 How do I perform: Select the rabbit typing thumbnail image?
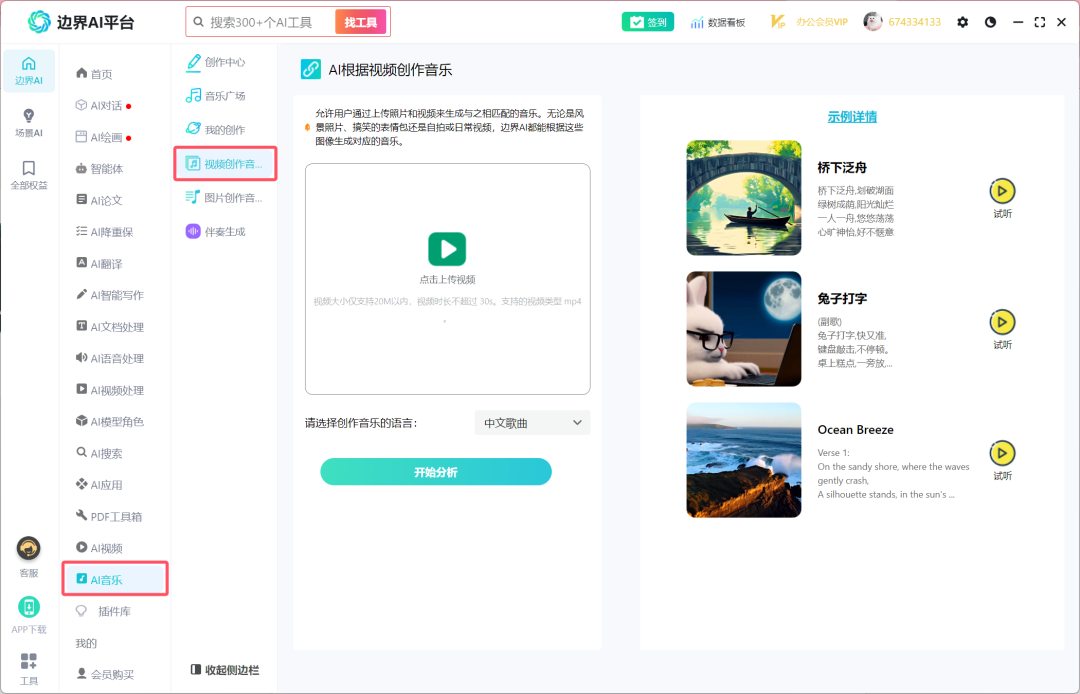click(743, 329)
